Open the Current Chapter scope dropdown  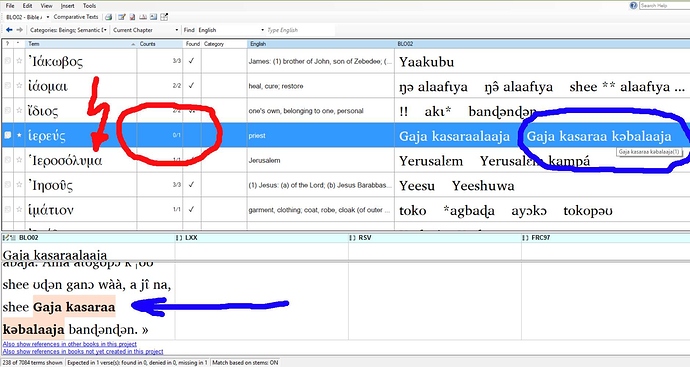pos(145,30)
